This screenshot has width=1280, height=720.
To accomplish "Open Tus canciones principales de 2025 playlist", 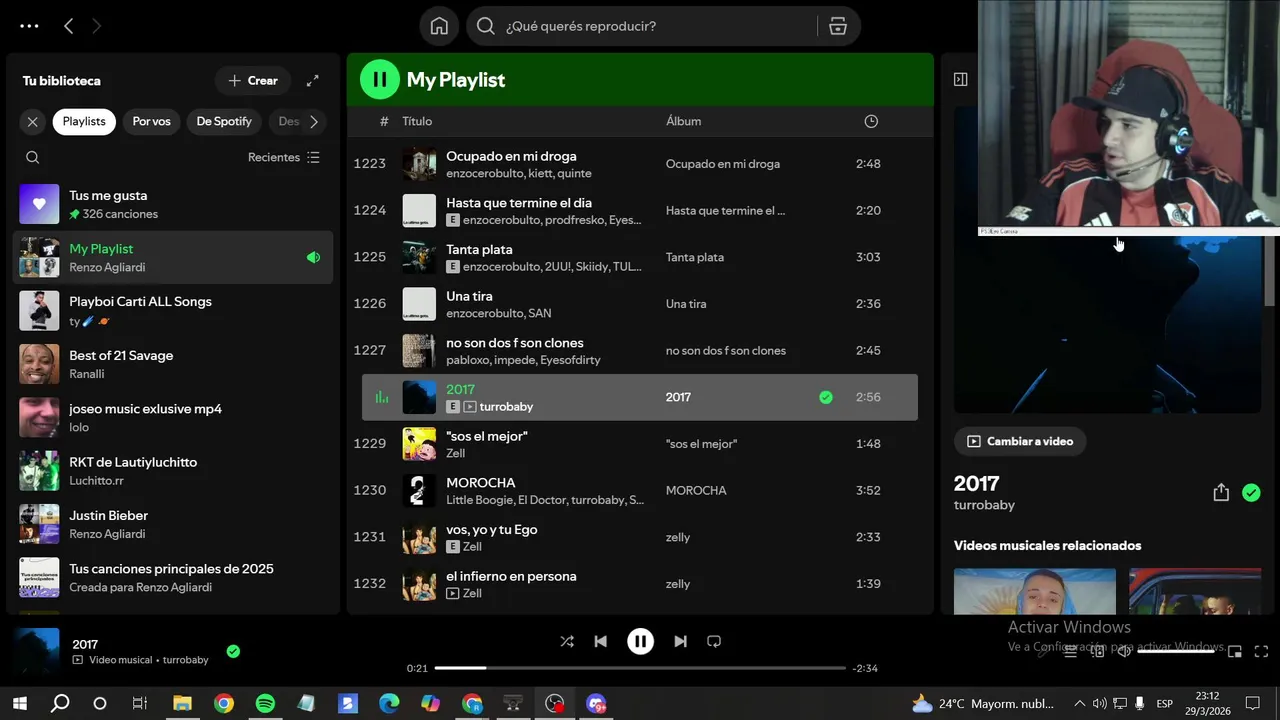I will (x=173, y=577).
